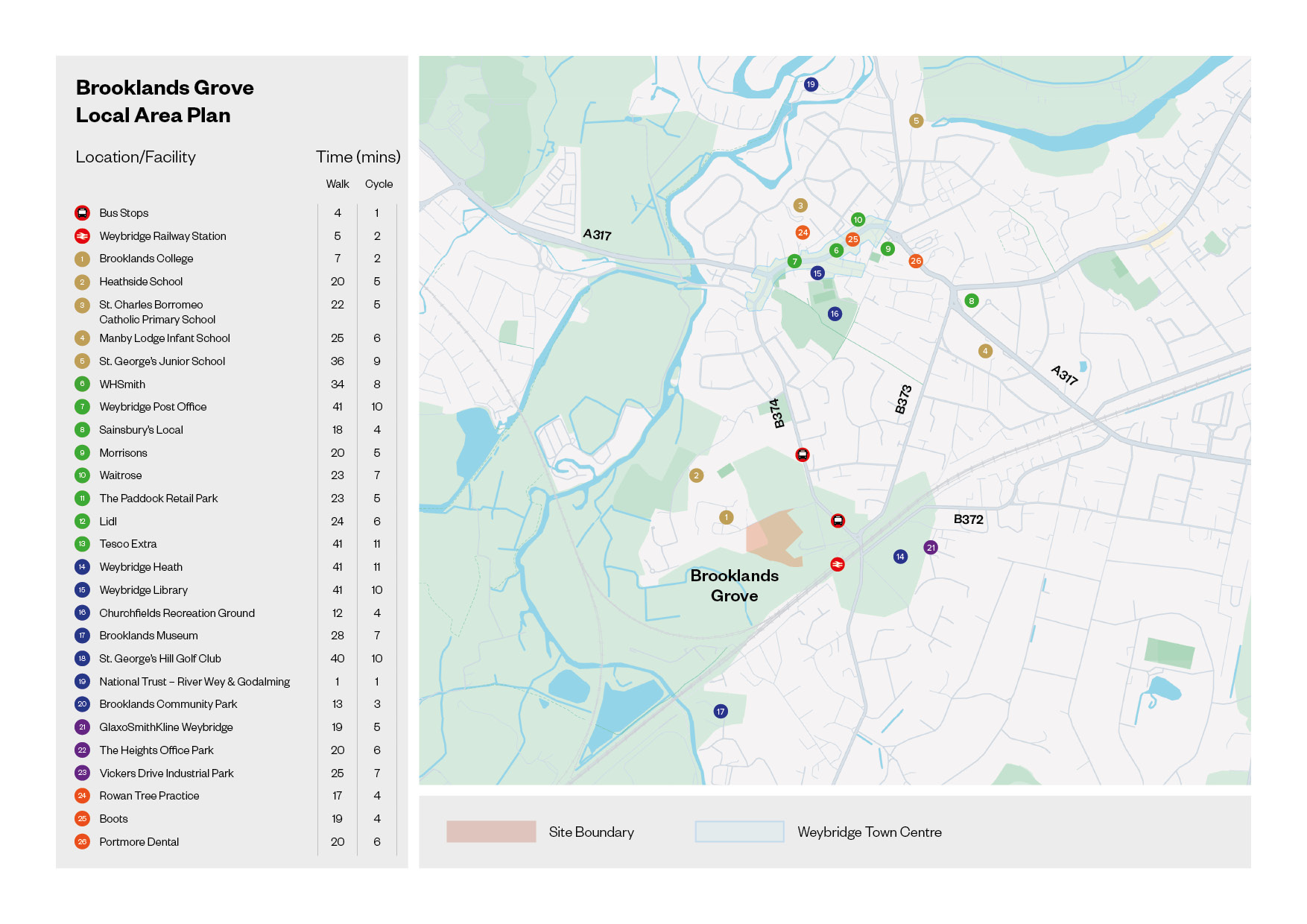The image size is (1307, 924).
Task: Click the Site Boundary color swatch
Action: tap(491, 832)
